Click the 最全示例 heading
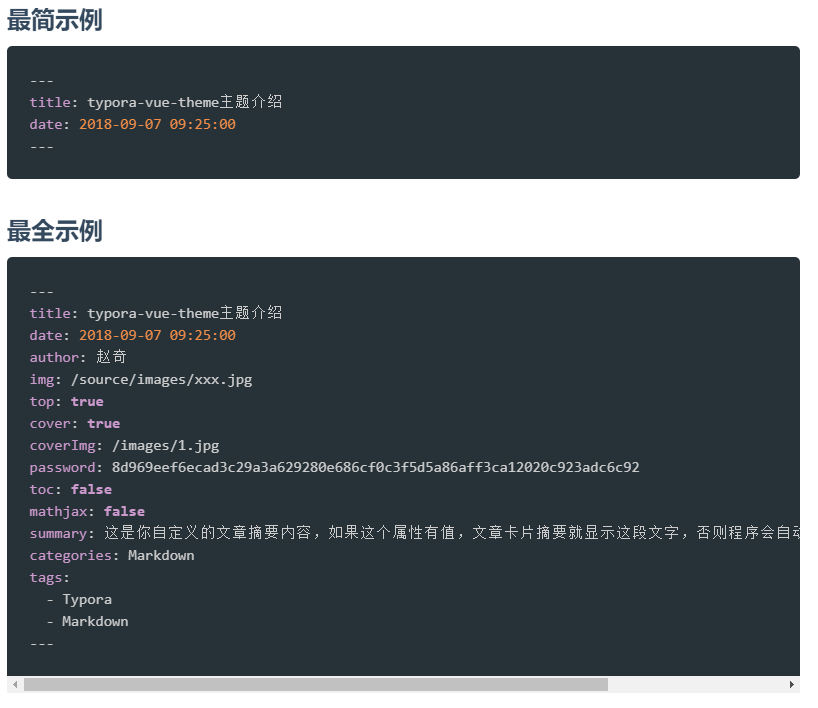Screen dimensions: 818x708 [x=54, y=231]
